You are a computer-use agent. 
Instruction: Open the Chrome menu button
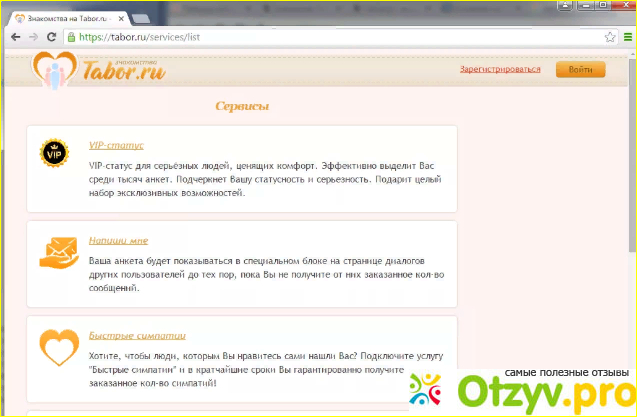click(625, 37)
